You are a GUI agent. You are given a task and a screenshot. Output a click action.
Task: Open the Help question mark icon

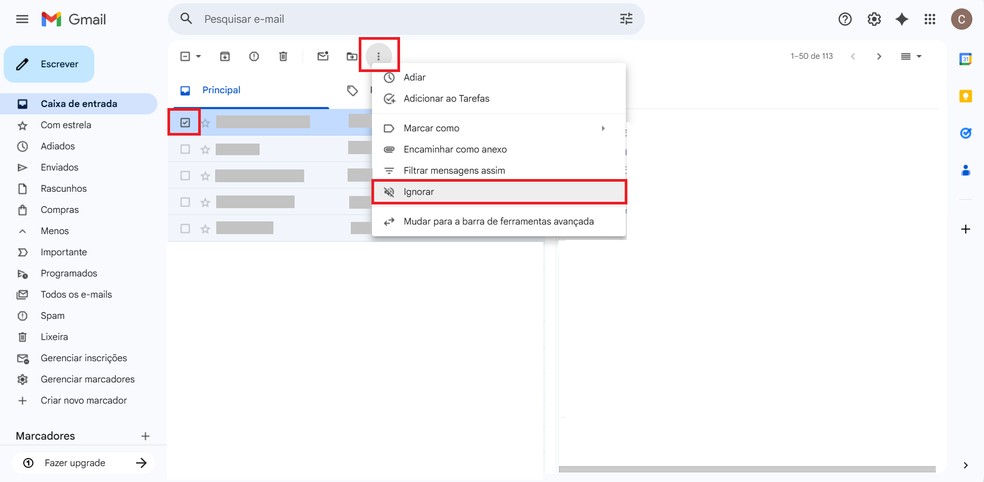(x=845, y=19)
